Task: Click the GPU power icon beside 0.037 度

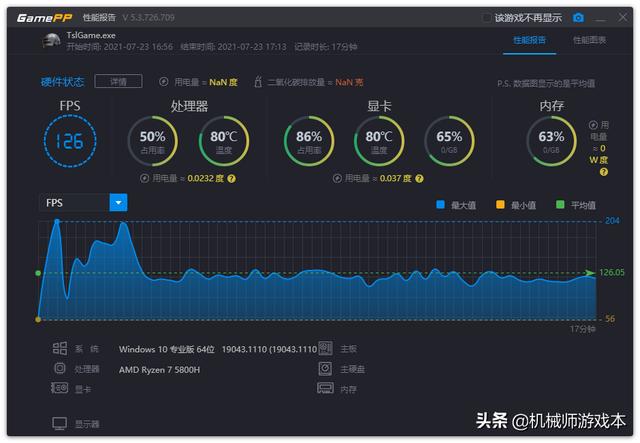Action: point(337,178)
